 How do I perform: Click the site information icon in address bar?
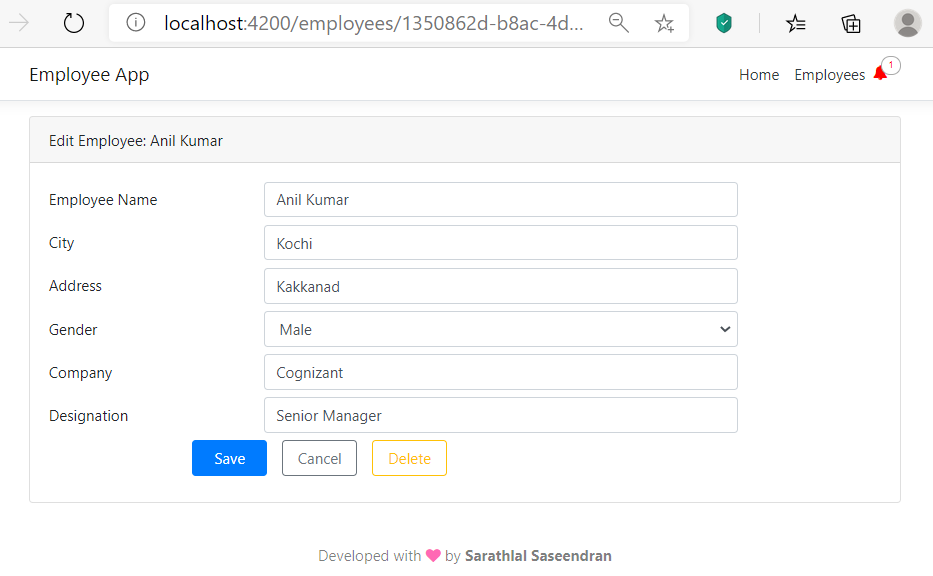pos(135,22)
